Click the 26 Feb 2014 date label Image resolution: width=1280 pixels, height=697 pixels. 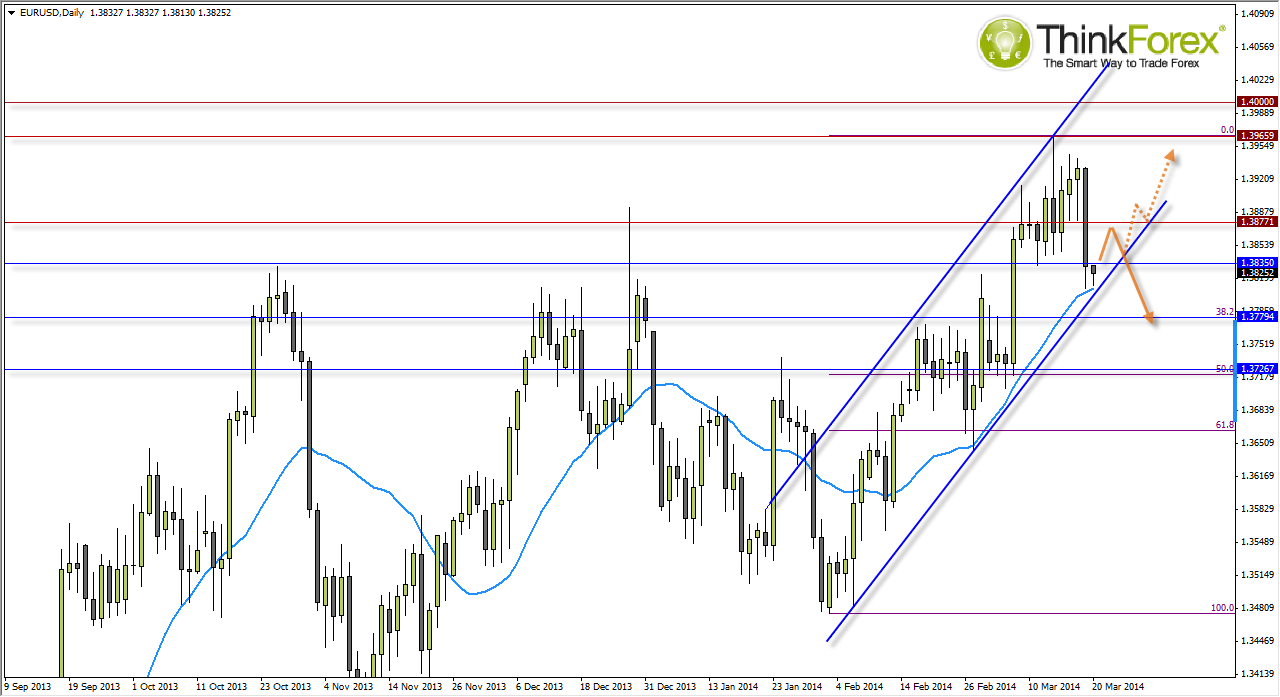990,687
